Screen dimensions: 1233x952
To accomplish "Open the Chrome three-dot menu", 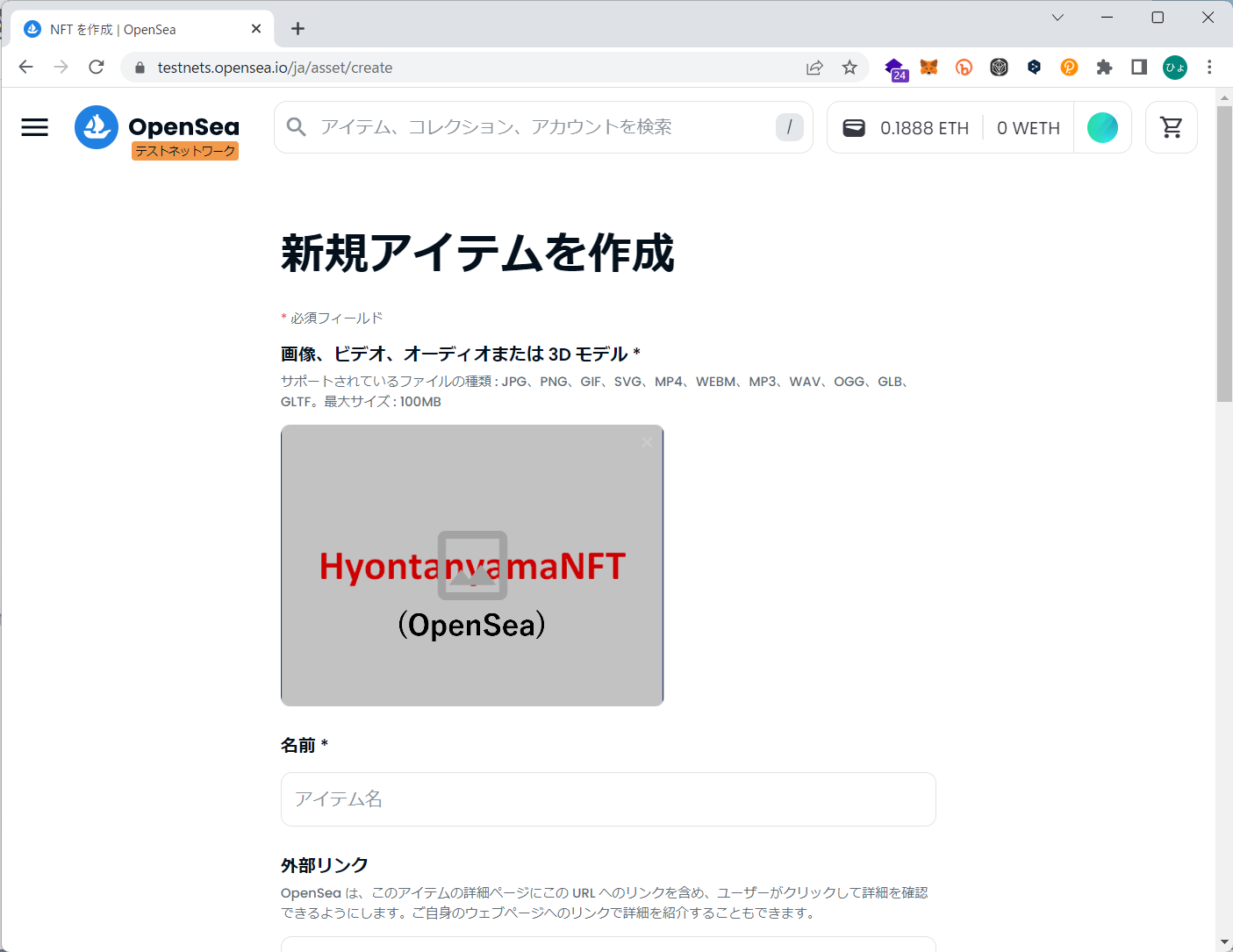I will click(x=1209, y=68).
